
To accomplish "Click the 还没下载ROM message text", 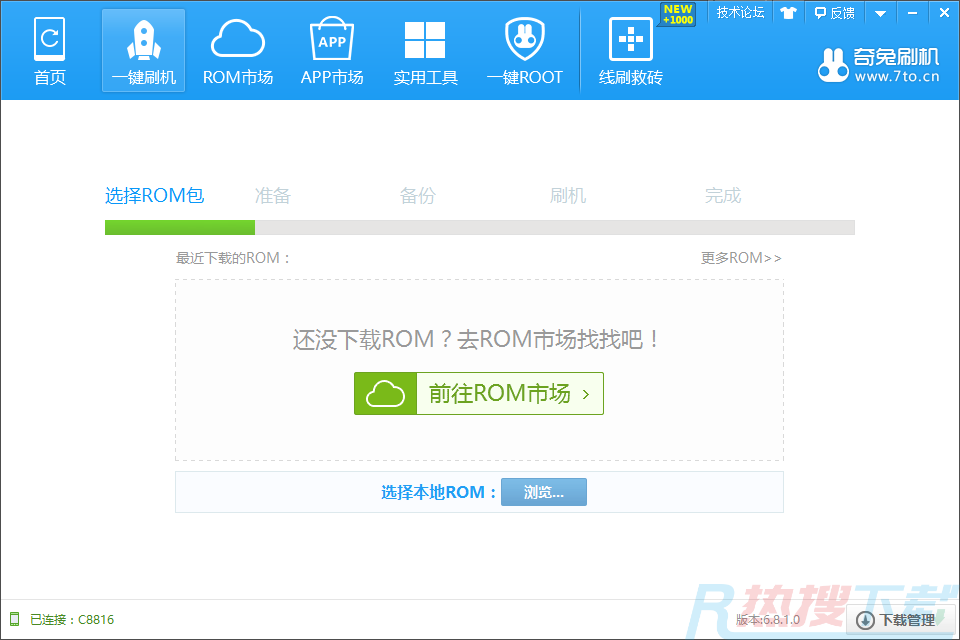I will (x=475, y=339).
